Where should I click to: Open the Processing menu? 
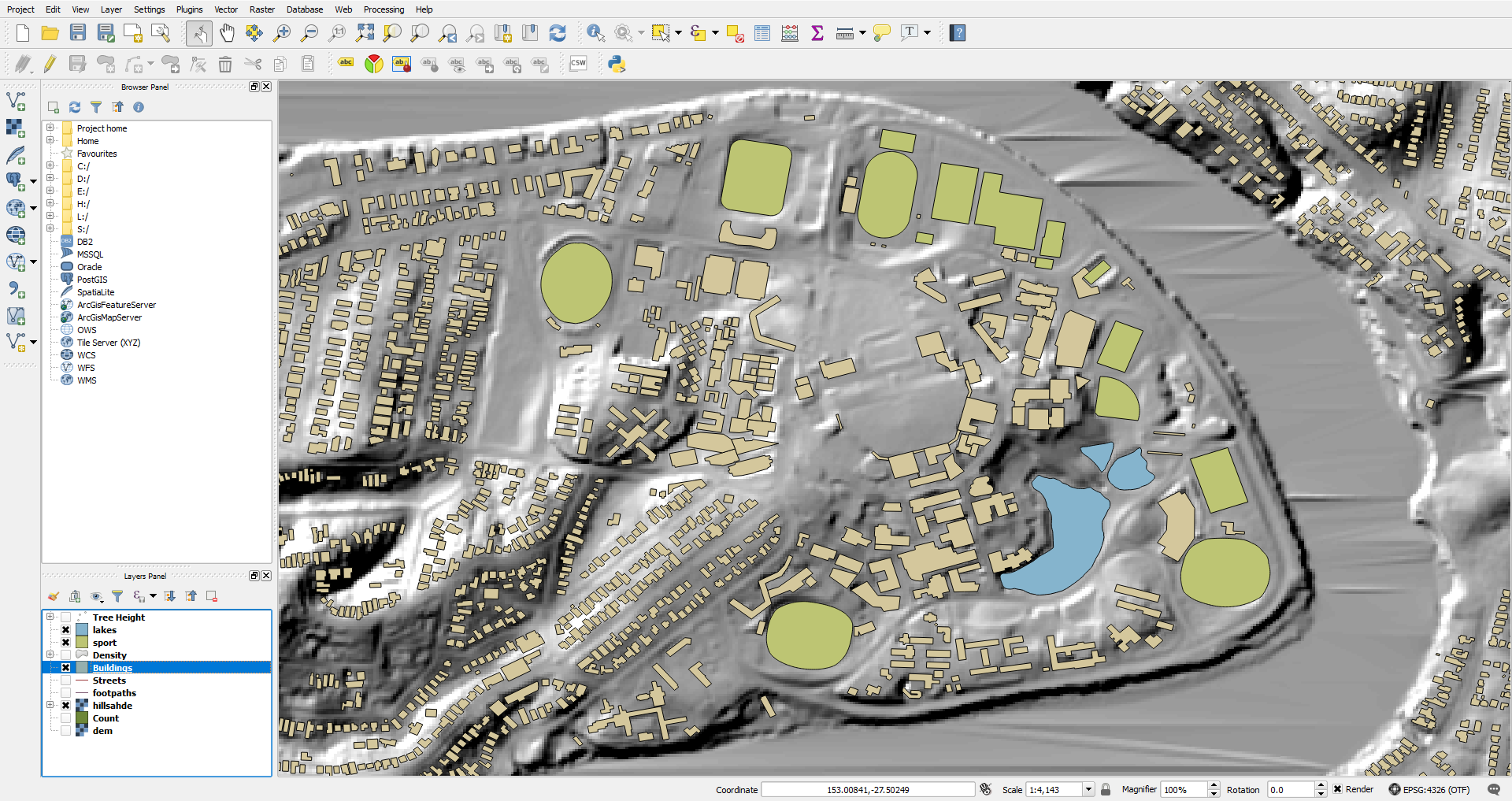point(384,9)
